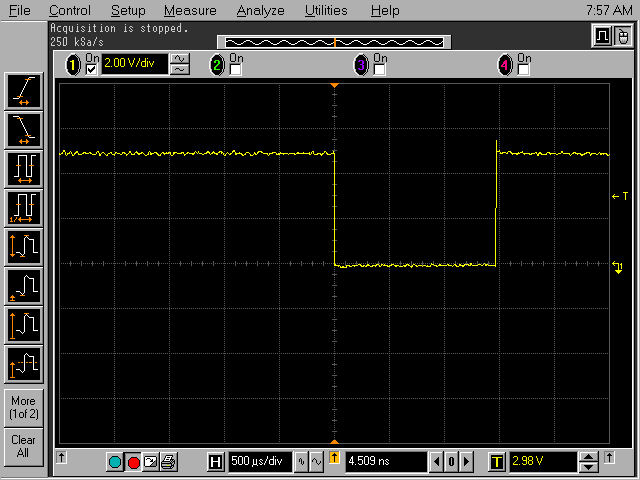Click the memory bar waveform overview
640x480 pixels.
coord(334,42)
